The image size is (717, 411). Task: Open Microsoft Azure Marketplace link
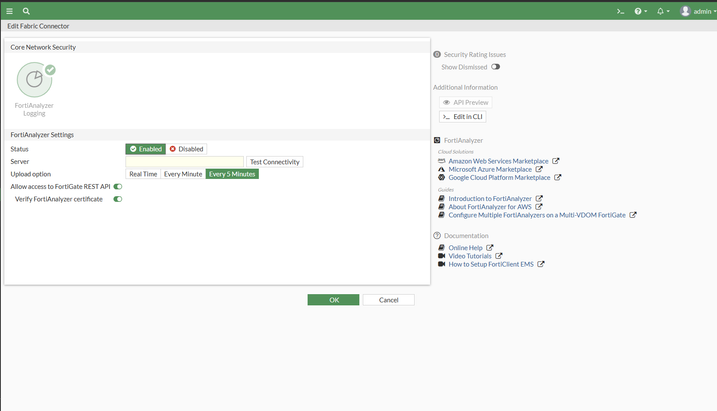click(490, 170)
